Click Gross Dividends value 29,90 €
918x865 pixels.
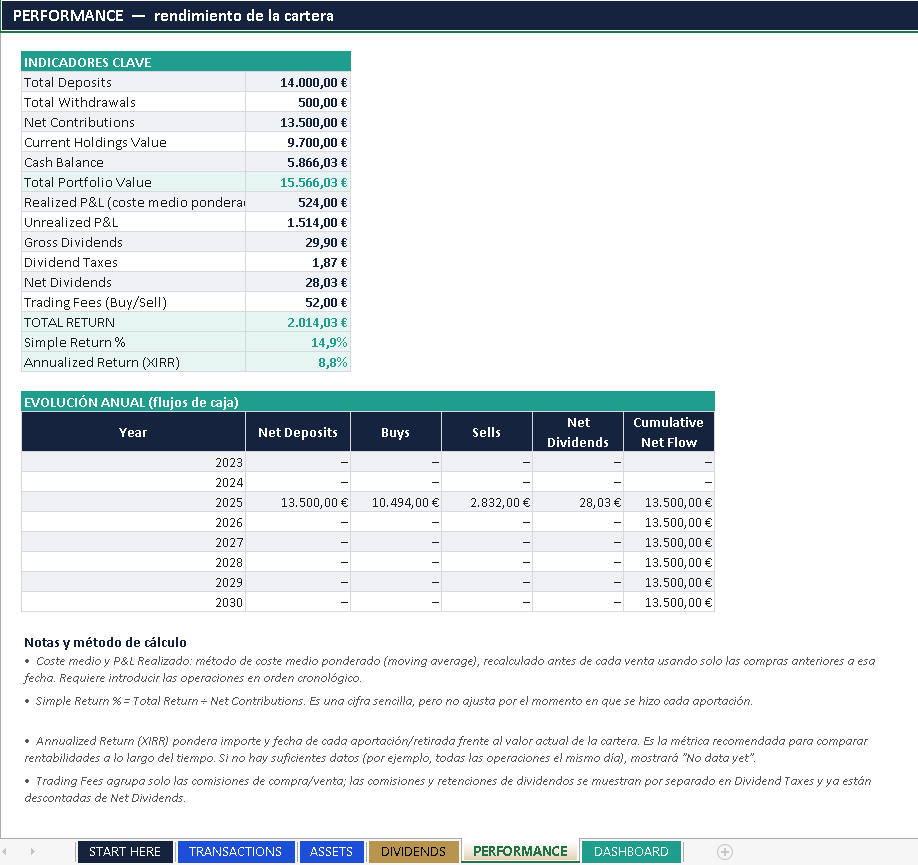(x=298, y=242)
